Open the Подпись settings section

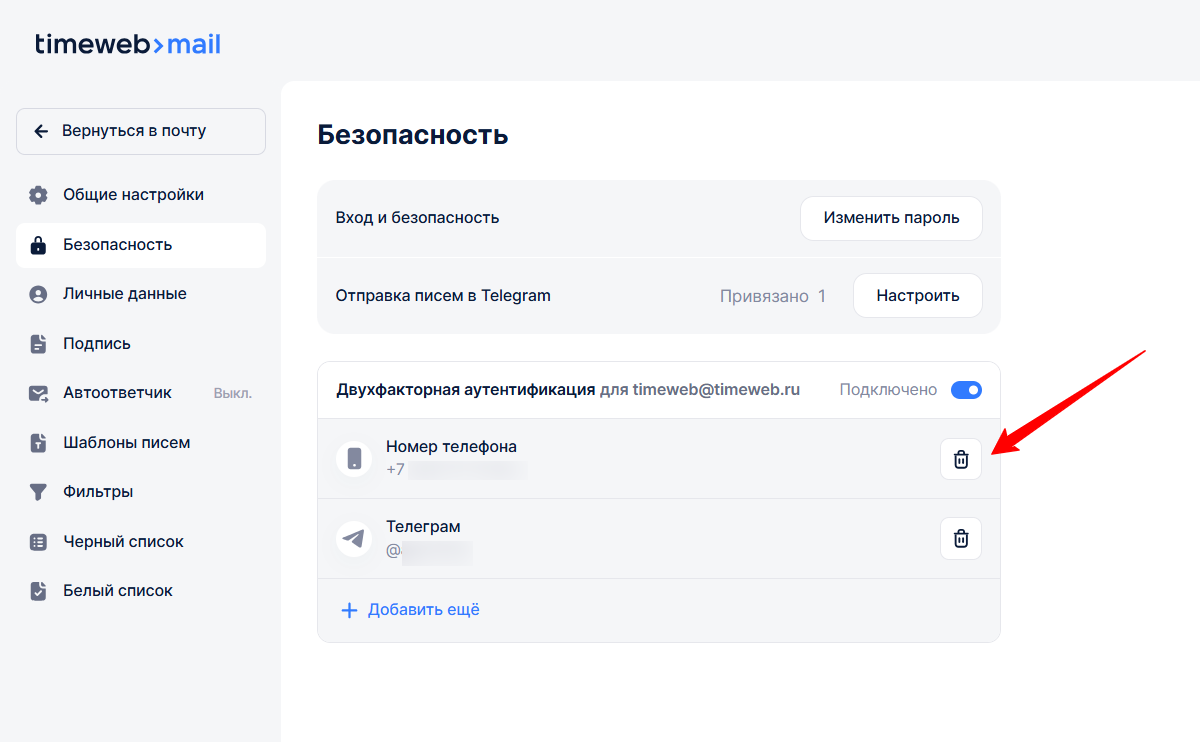click(97, 344)
